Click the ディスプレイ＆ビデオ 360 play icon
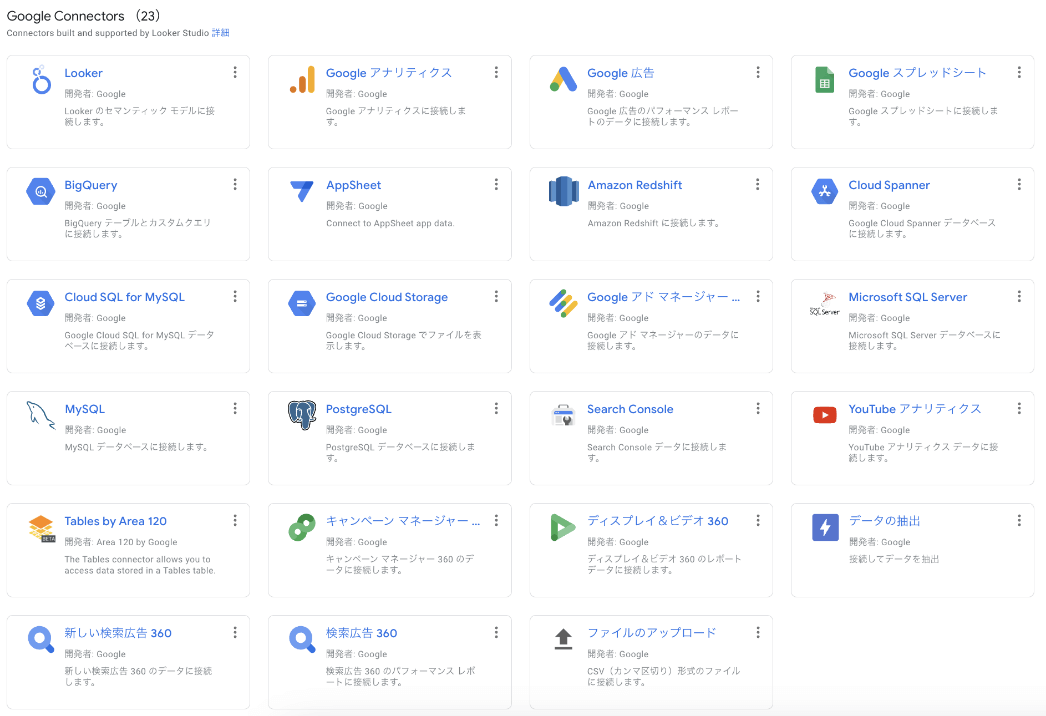 [563, 527]
